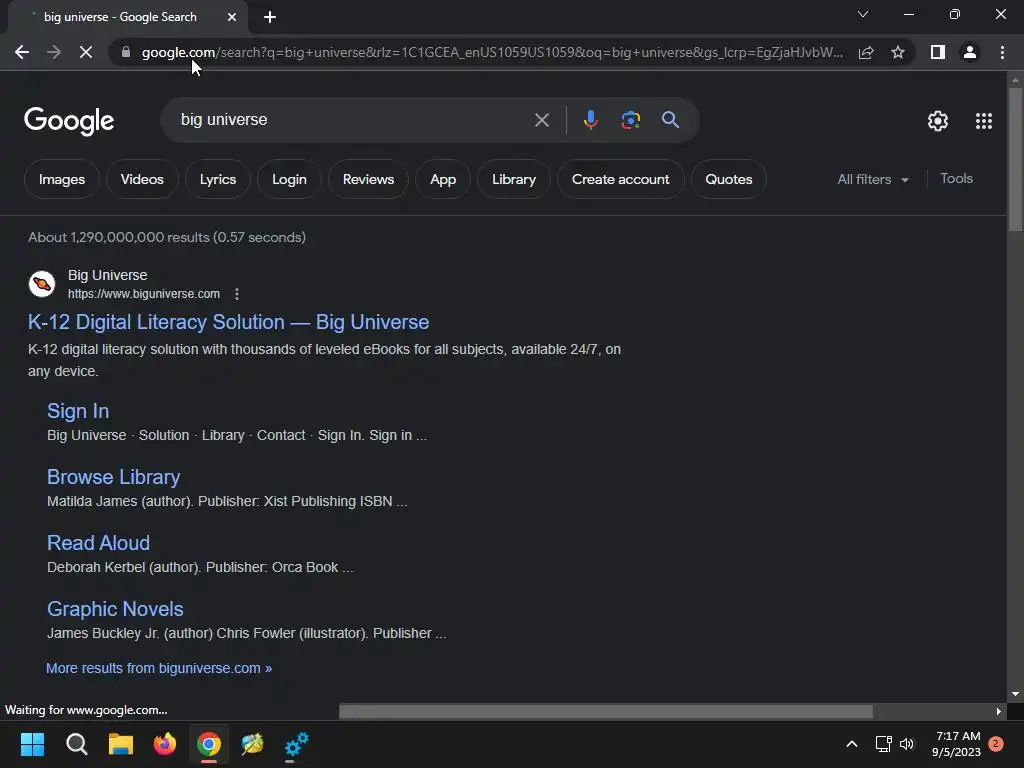The height and width of the screenshot is (768, 1024).
Task: Click the horizontal scrollbar thumb
Action: 605,711
